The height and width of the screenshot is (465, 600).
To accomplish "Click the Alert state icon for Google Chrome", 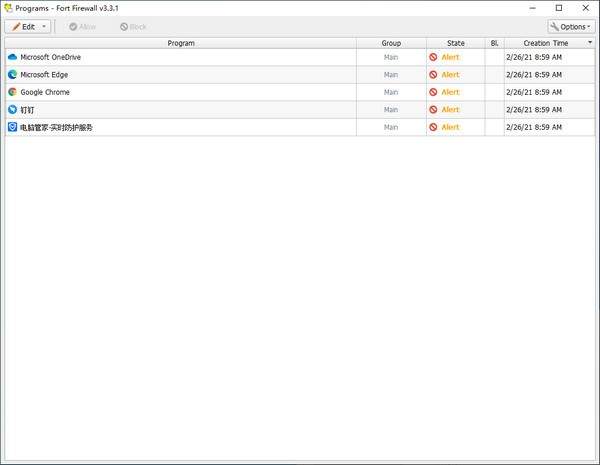I will click(434, 92).
